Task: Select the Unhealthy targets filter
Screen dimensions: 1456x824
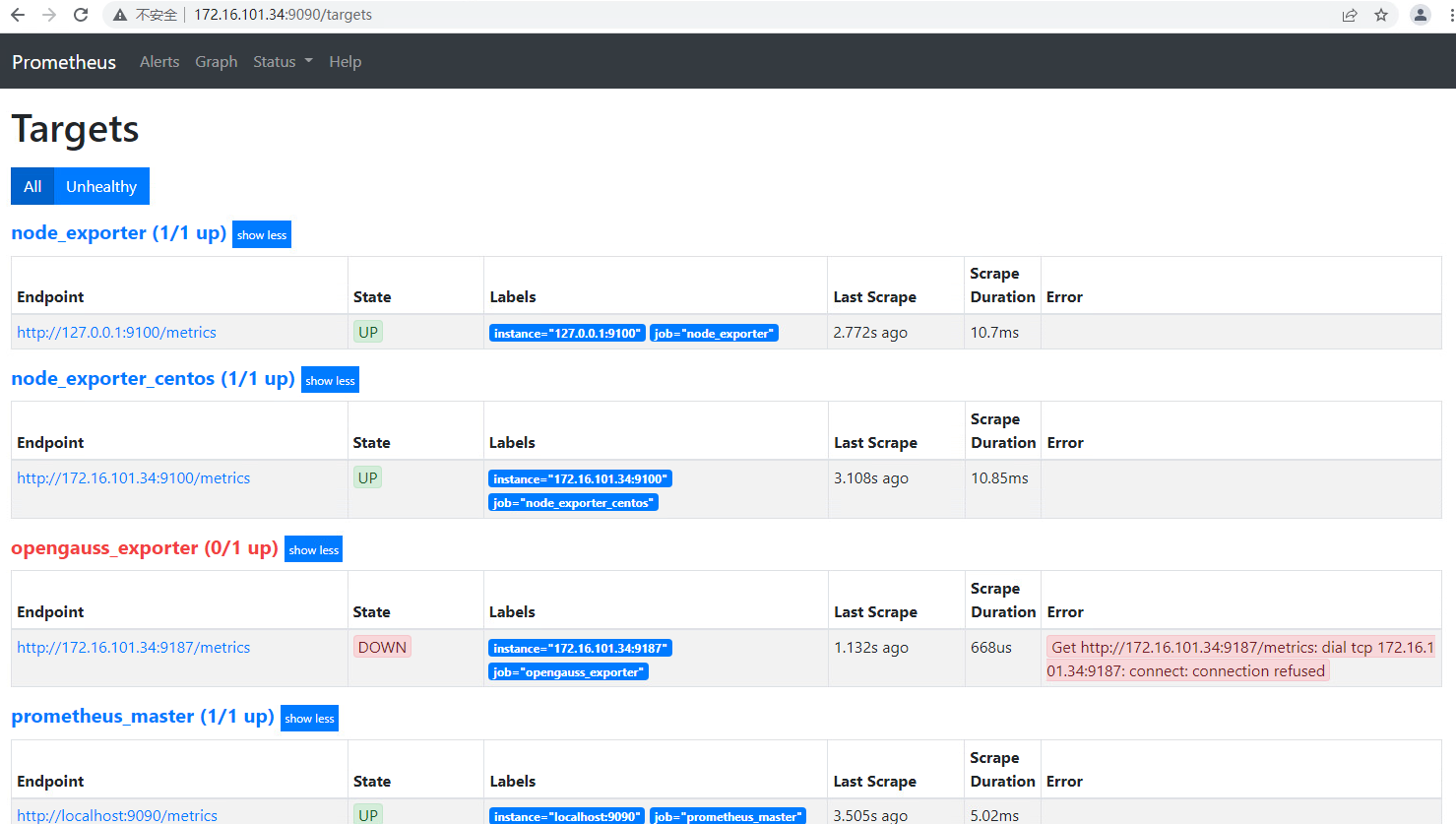Action: coord(101,186)
